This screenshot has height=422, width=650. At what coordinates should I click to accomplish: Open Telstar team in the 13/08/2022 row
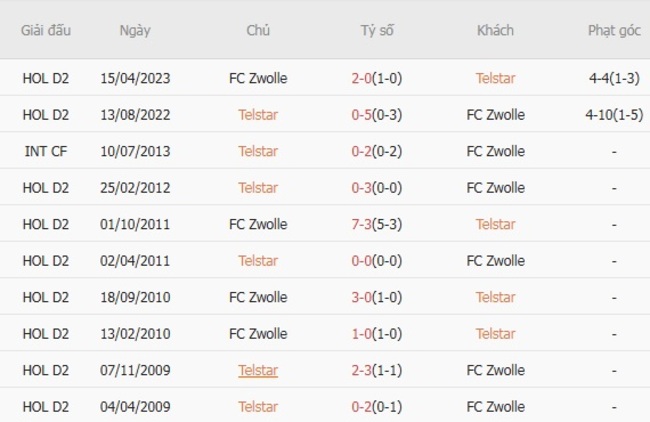258,115
